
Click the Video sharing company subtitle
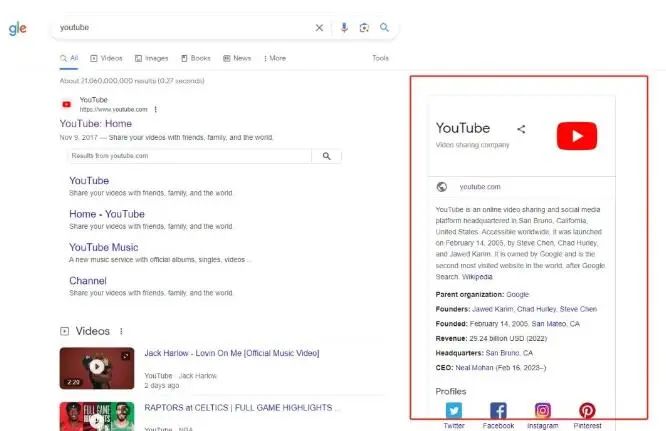coord(472,145)
